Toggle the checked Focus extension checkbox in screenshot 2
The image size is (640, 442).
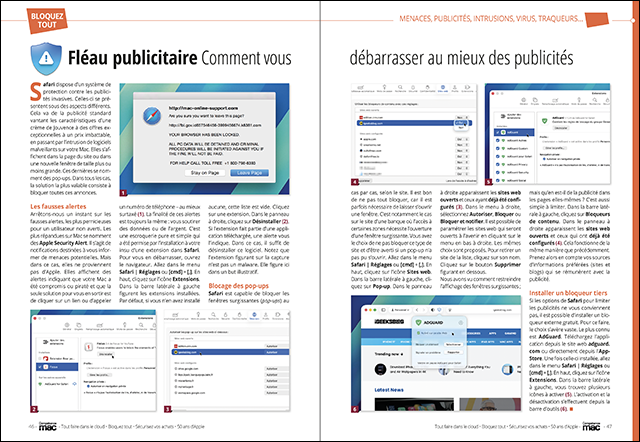click(40, 367)
